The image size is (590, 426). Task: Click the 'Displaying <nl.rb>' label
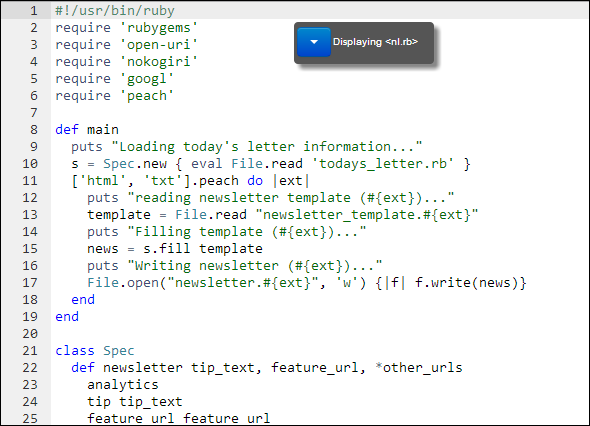coord(375,42)
